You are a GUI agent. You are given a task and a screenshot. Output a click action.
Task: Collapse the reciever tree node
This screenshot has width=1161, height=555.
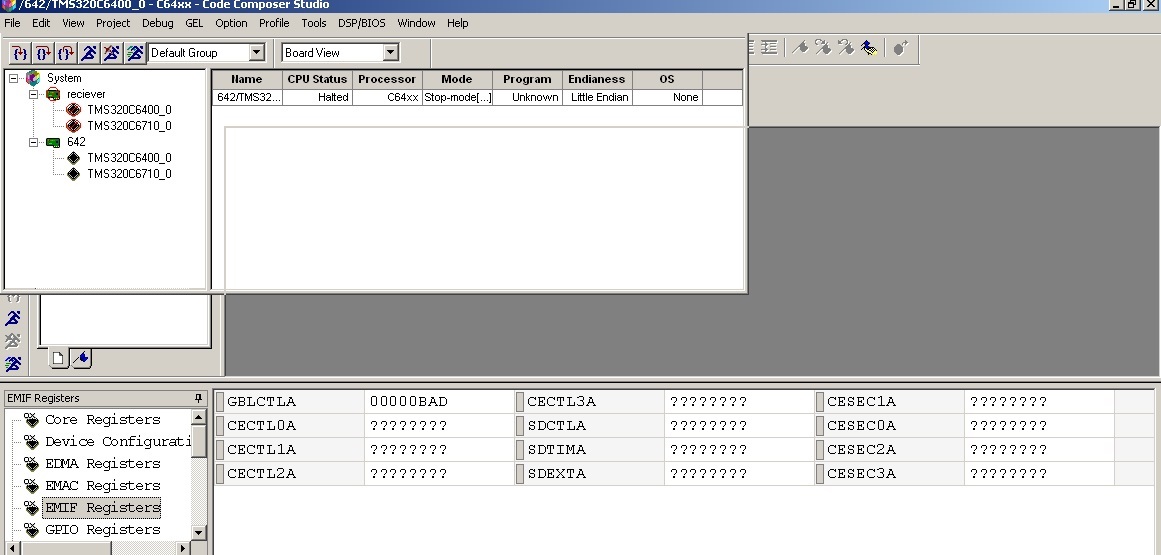click(33, 94)
